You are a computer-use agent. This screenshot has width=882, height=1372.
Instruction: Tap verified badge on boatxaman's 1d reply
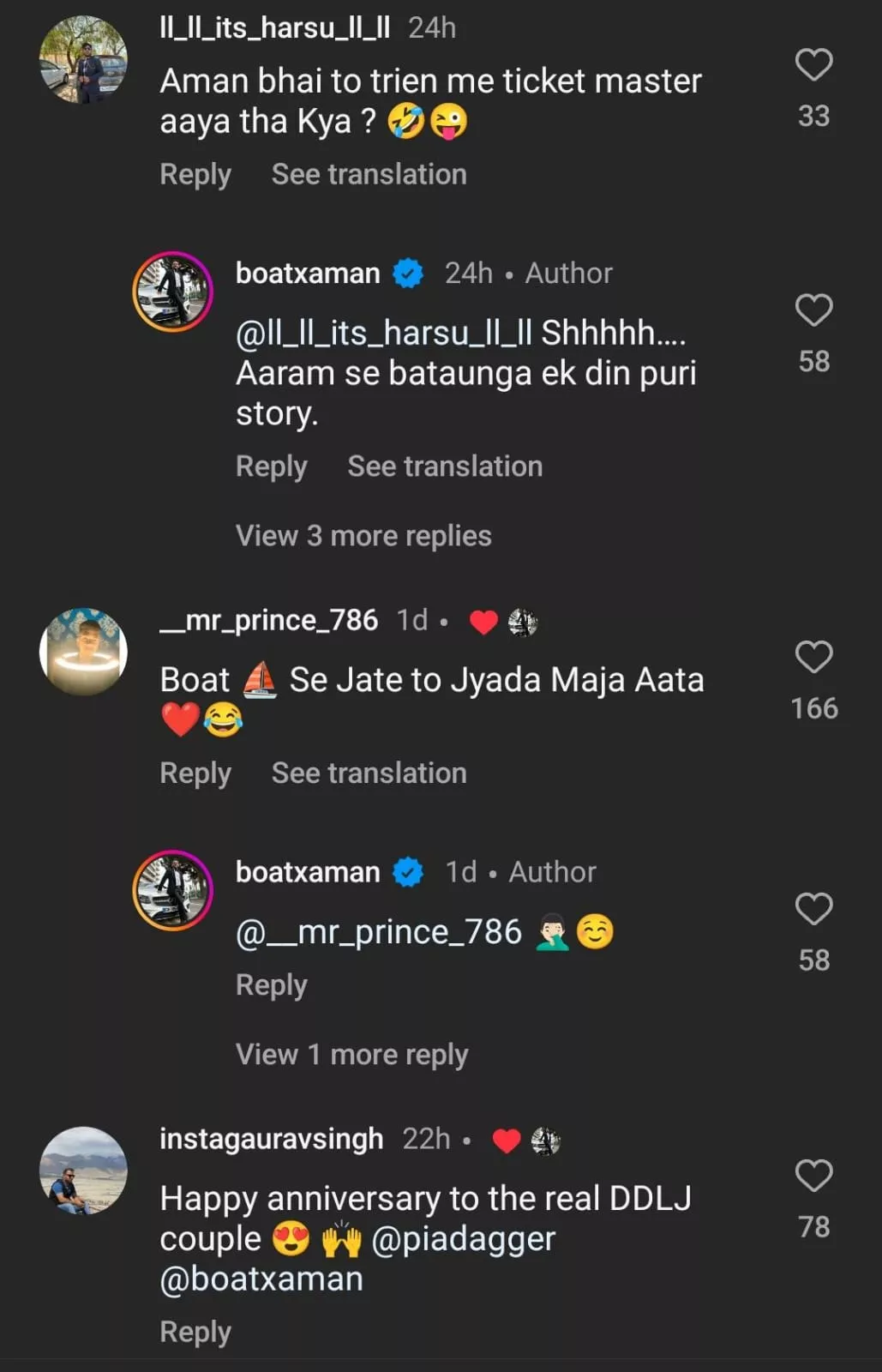point(408,872)
